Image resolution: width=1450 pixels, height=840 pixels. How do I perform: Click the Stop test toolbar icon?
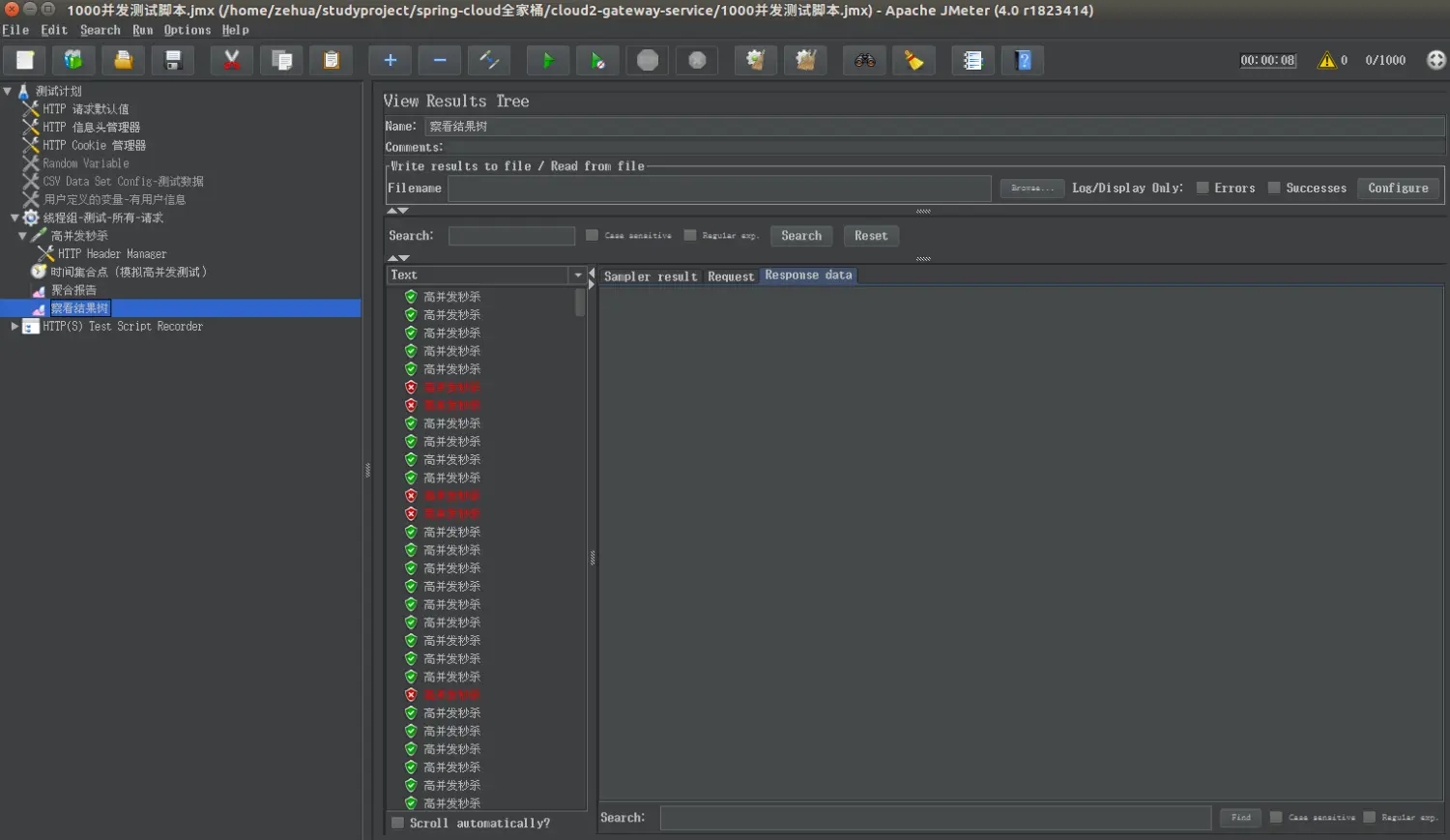point(648,60)
